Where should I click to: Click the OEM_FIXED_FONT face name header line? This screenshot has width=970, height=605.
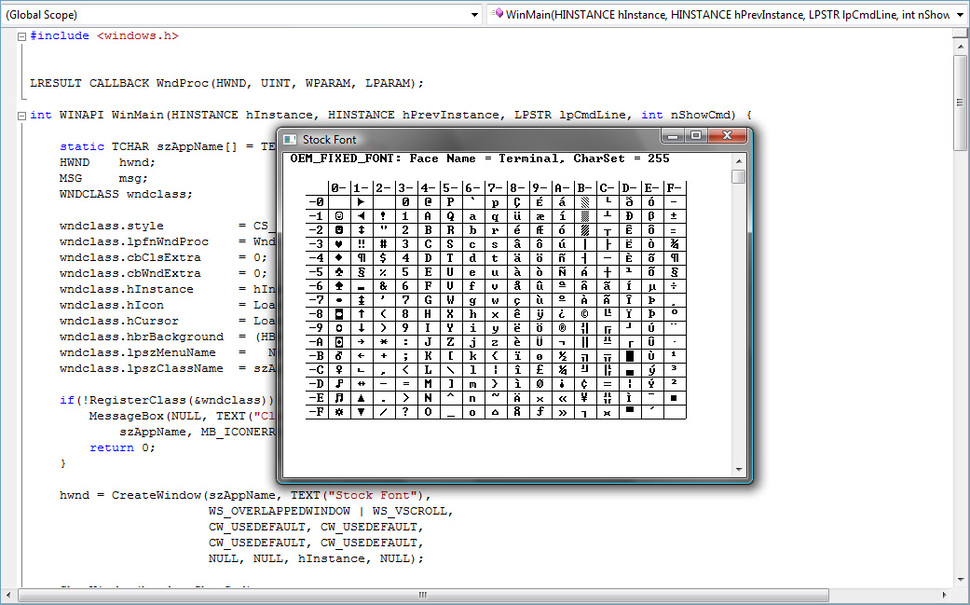point(480,159)
